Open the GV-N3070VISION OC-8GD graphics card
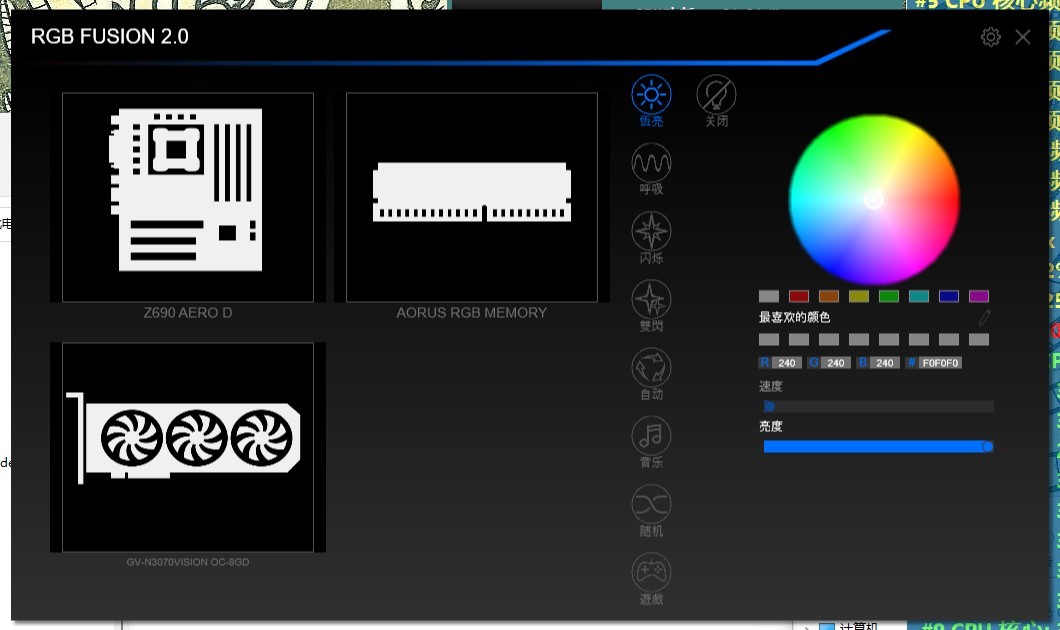The width and height of the screenshot is (1060, 630). pyautogui.click(x=188, y=447)
